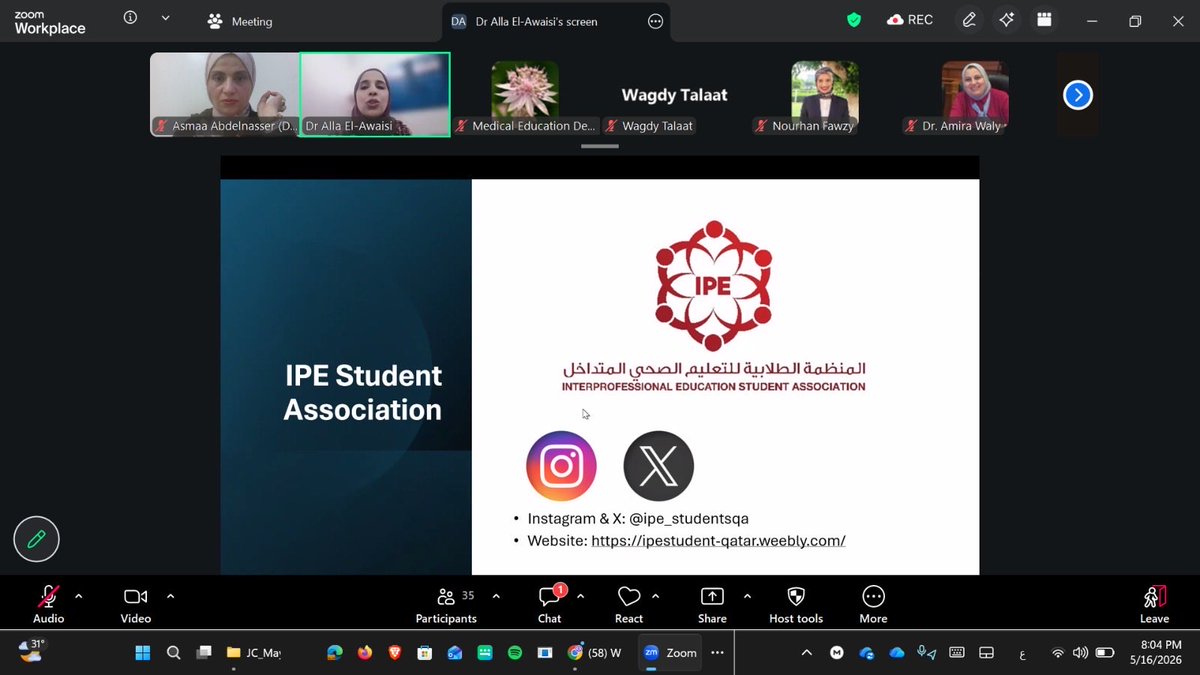Expand the React options caret
The height and width of the screenshot is (675, 1200).
coord(656,596)
